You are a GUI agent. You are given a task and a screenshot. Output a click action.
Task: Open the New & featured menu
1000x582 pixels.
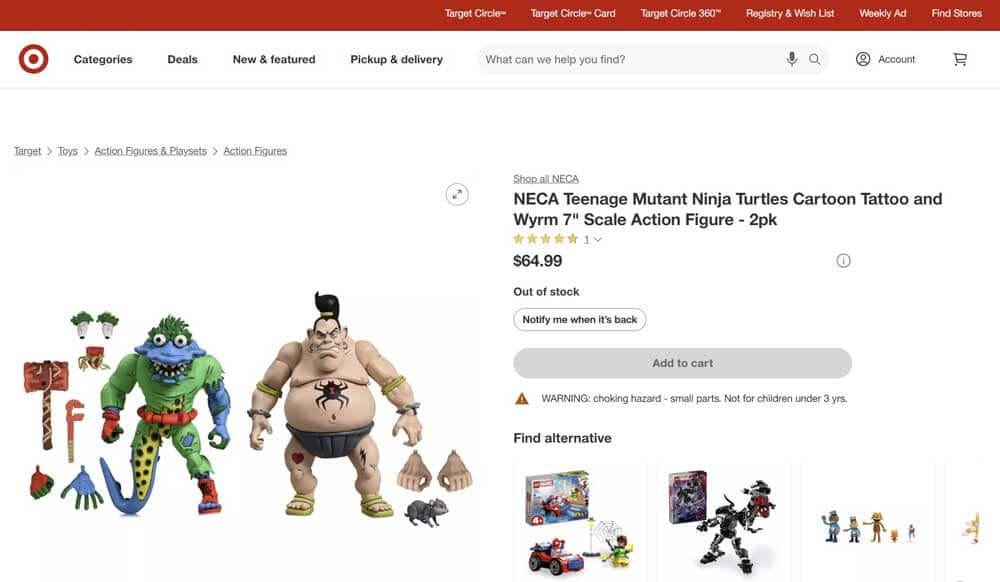[274, 59]
